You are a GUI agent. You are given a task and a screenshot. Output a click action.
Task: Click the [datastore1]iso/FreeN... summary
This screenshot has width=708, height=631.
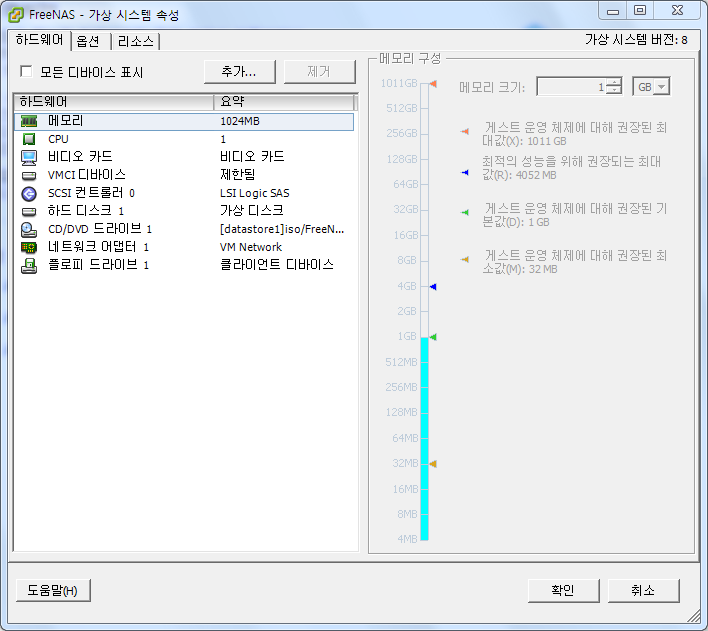pyautogui.click(x=282, y=229)
